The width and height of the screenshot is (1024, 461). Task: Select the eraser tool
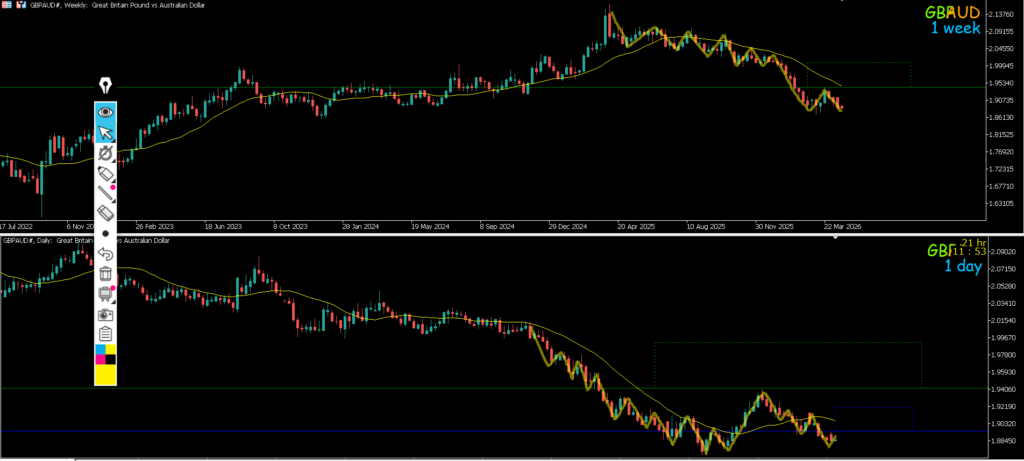106,213
